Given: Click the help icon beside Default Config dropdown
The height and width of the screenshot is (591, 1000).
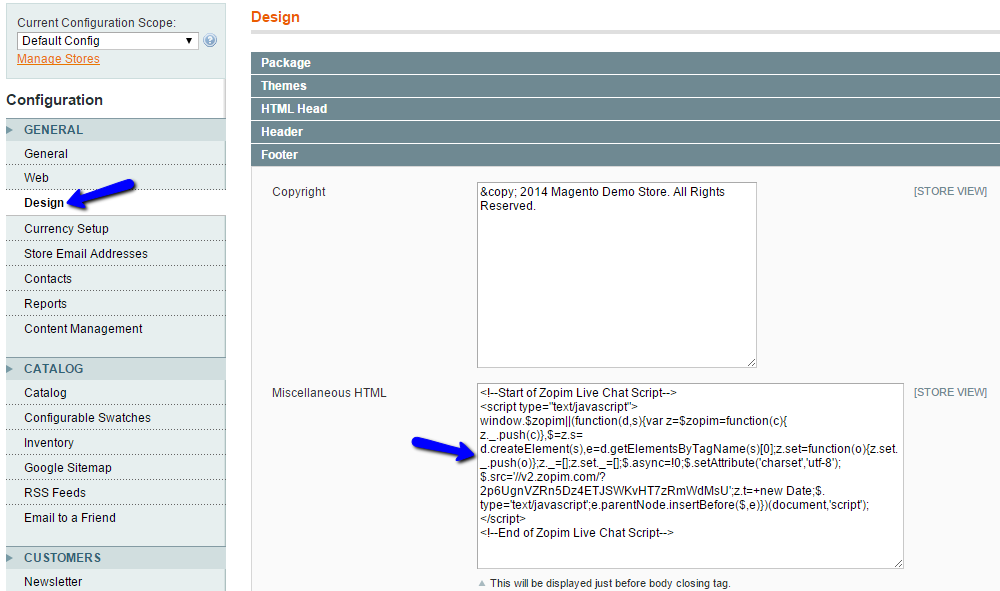Looking at the screenshot, I should pos(209,40).
